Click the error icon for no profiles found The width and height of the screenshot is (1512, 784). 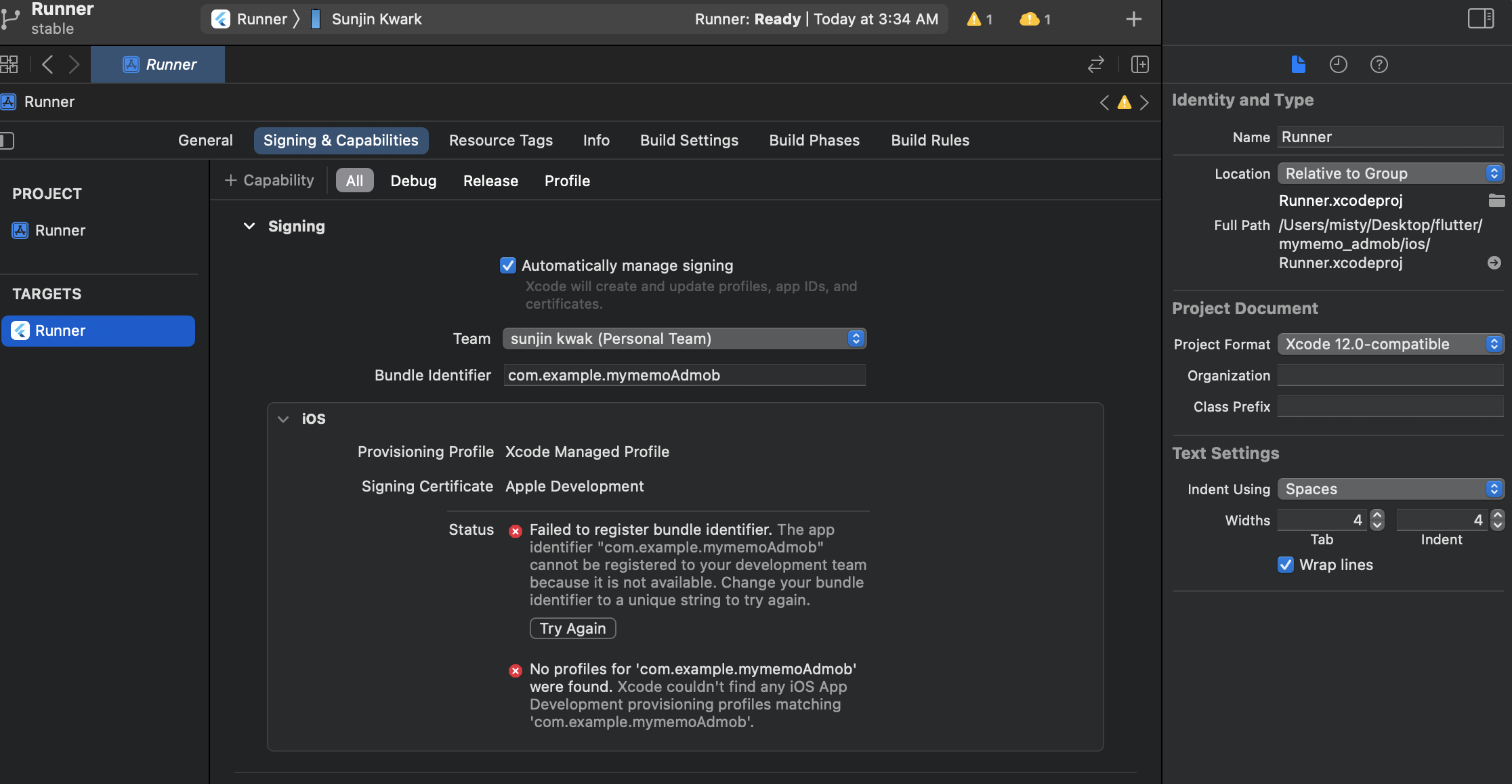516,670
